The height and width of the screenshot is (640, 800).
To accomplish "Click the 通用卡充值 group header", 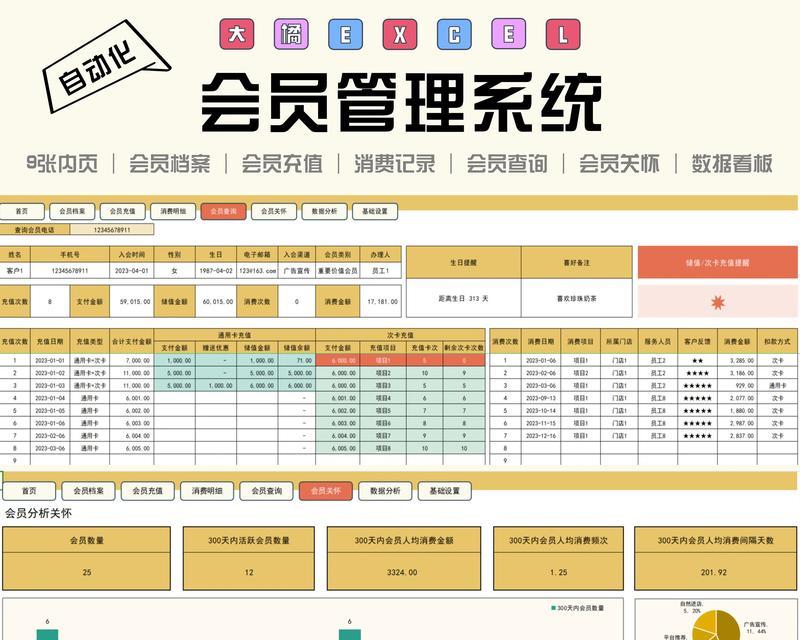I will pyautogui.click(x=235, y=335).
